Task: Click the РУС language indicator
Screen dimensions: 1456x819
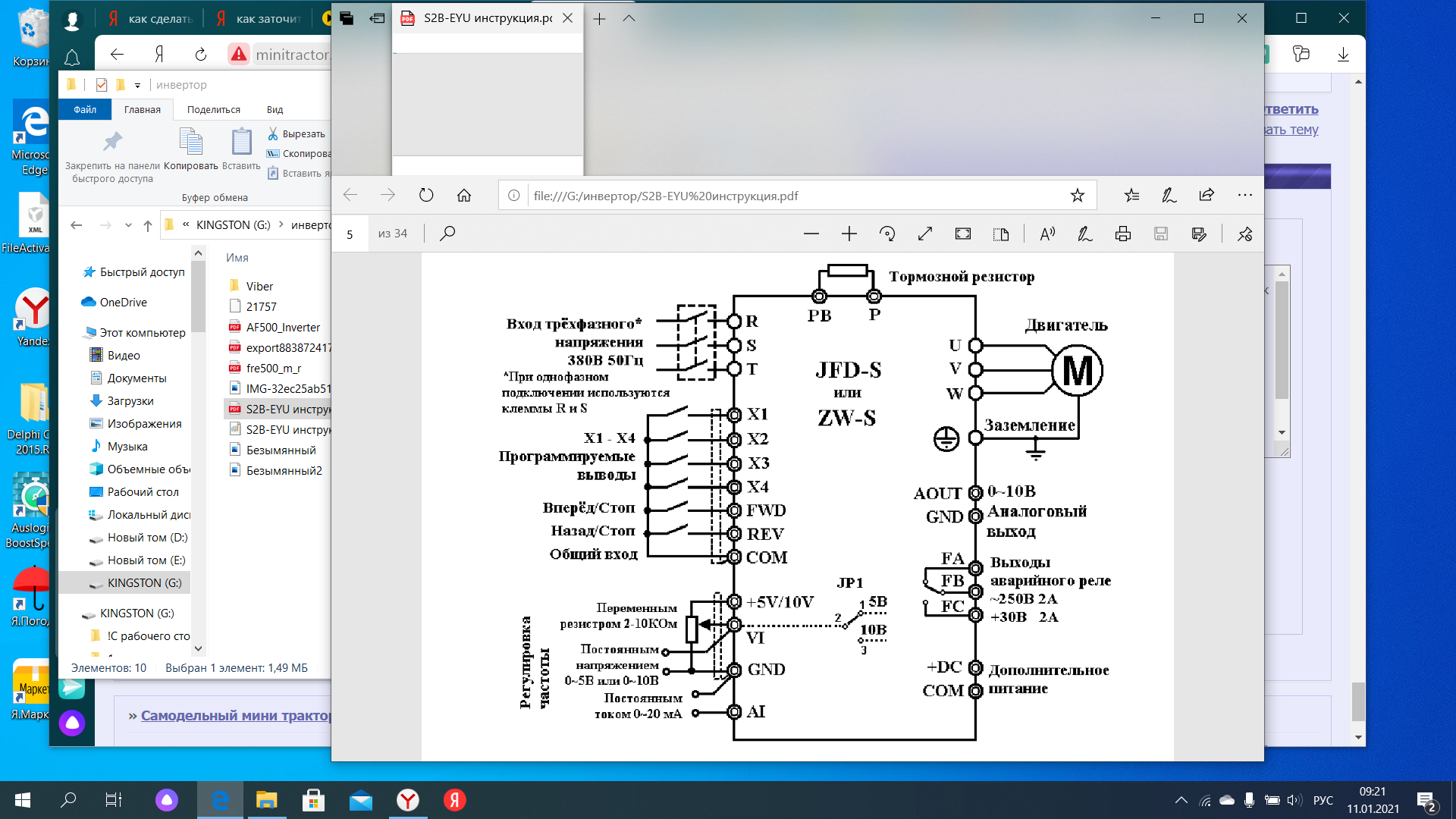Action: pyautogui.click(x=1323, y=800)
